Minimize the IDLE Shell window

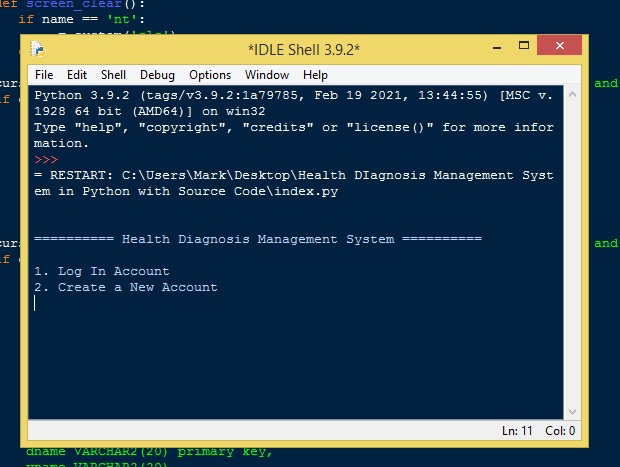497,47
